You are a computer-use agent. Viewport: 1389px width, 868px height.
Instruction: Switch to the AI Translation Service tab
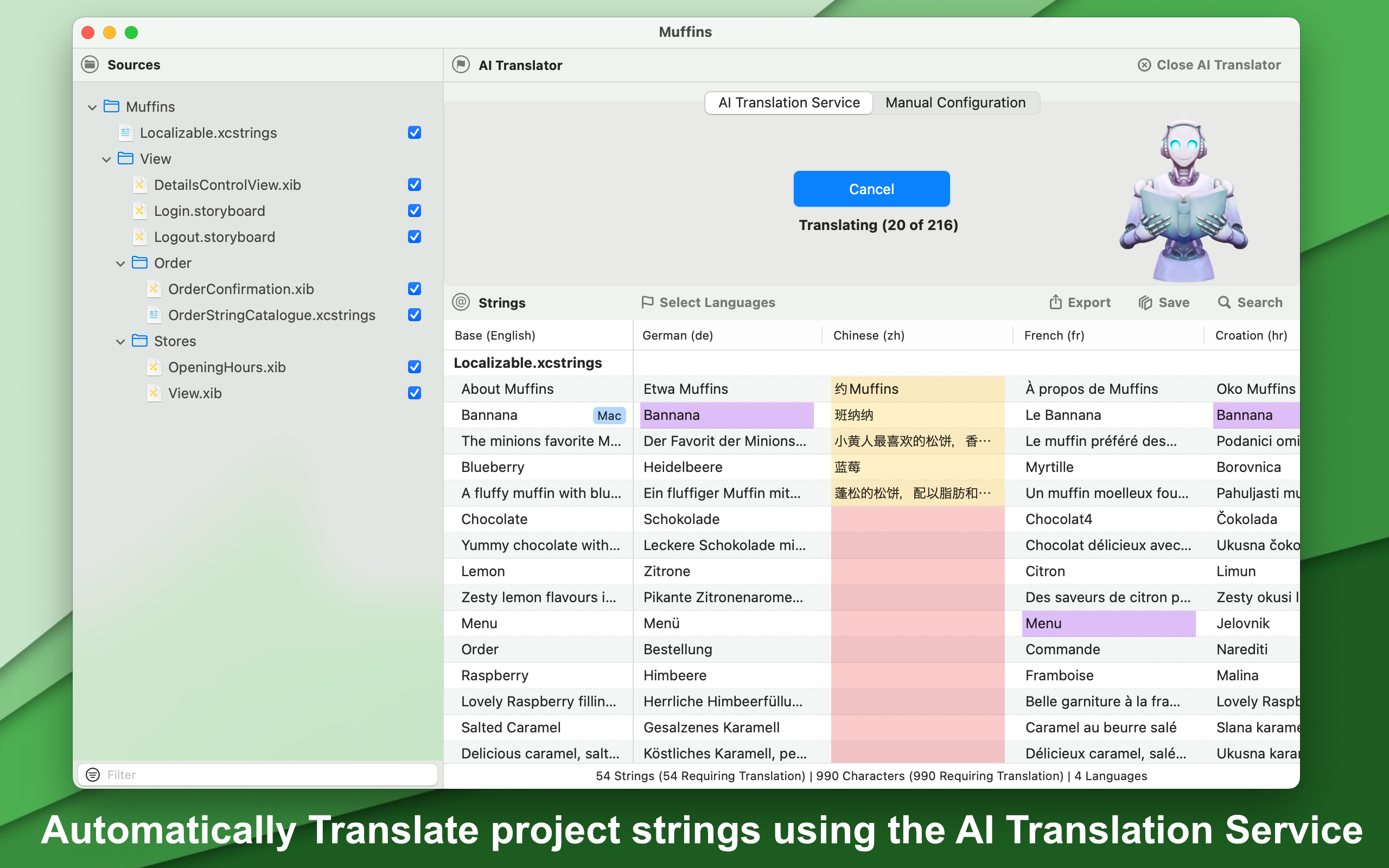tap(788, 103)
